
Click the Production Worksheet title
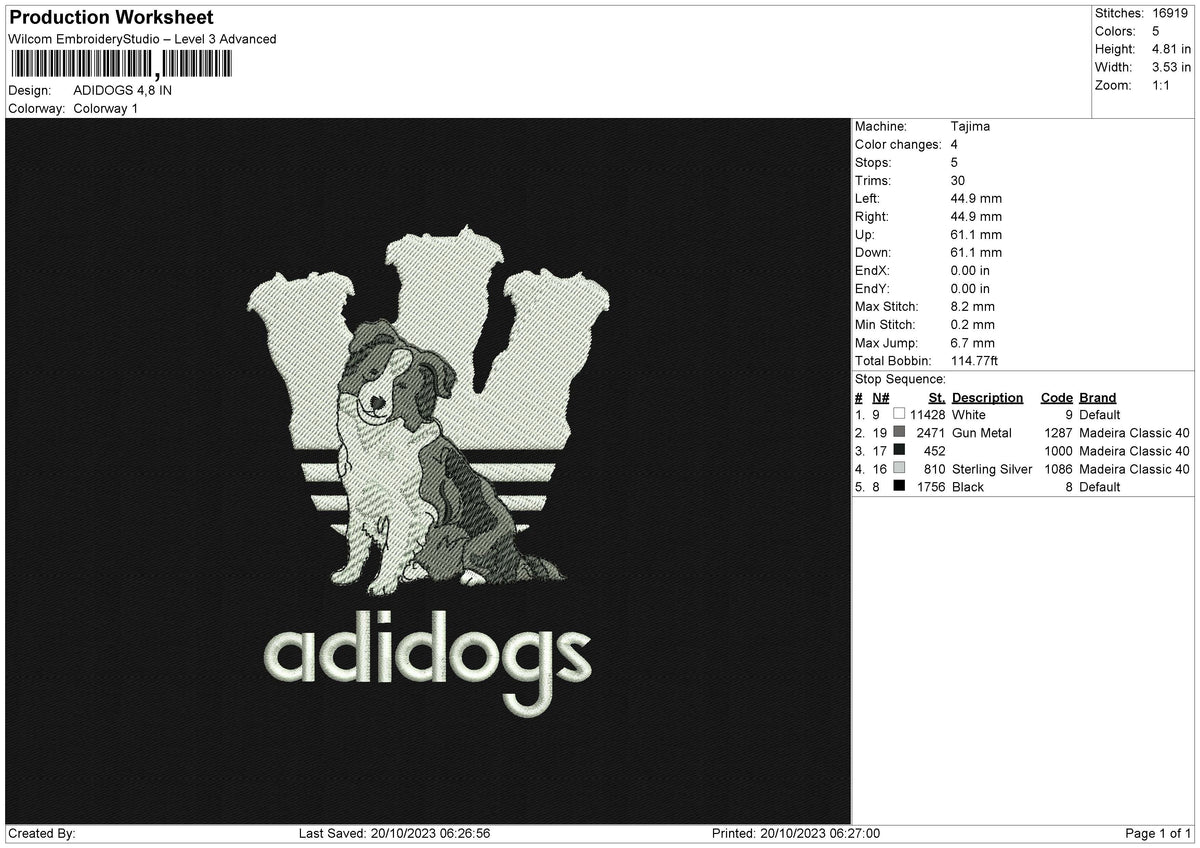110,17
